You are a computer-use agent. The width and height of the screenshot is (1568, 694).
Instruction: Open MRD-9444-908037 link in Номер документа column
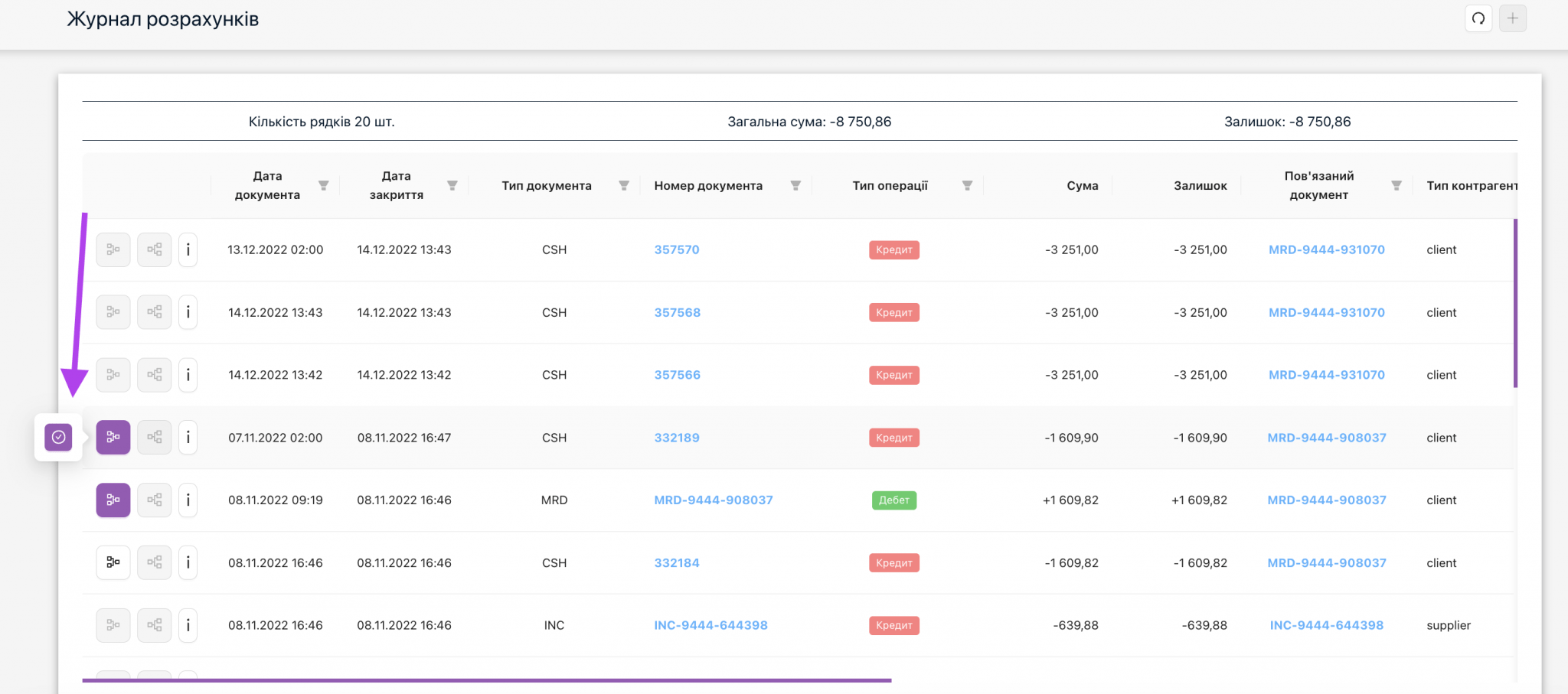(714, 500)
